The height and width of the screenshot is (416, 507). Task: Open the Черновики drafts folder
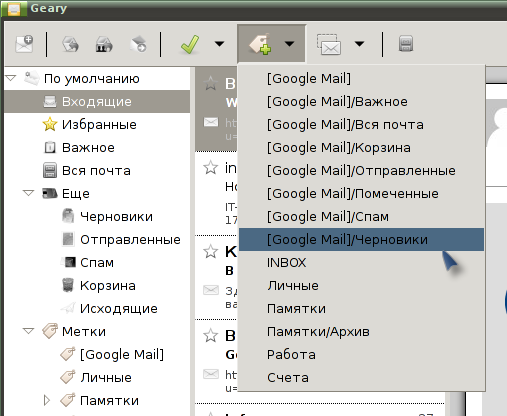coord(97,216)
